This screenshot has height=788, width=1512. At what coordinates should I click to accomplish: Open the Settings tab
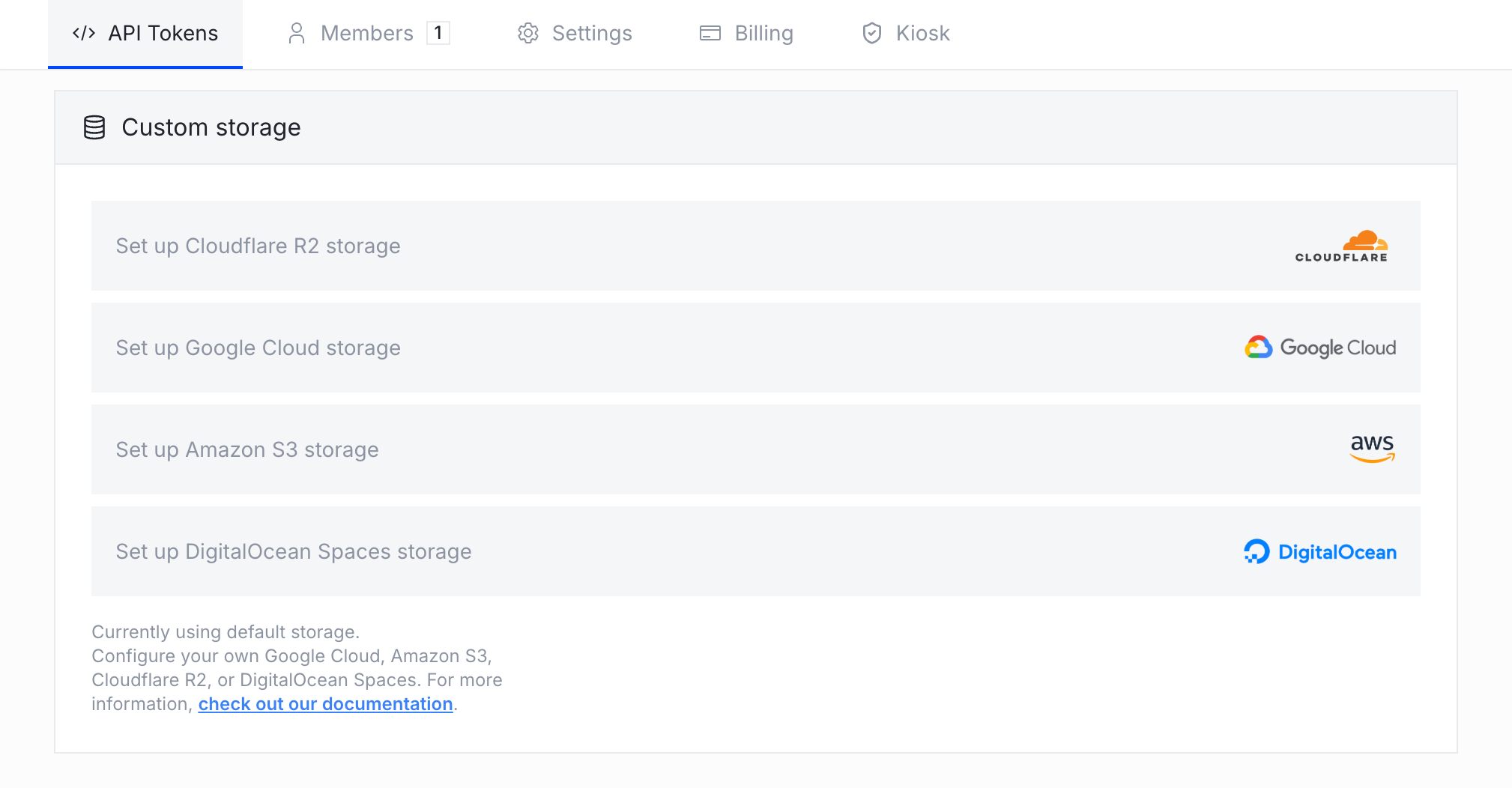[575, 34]
